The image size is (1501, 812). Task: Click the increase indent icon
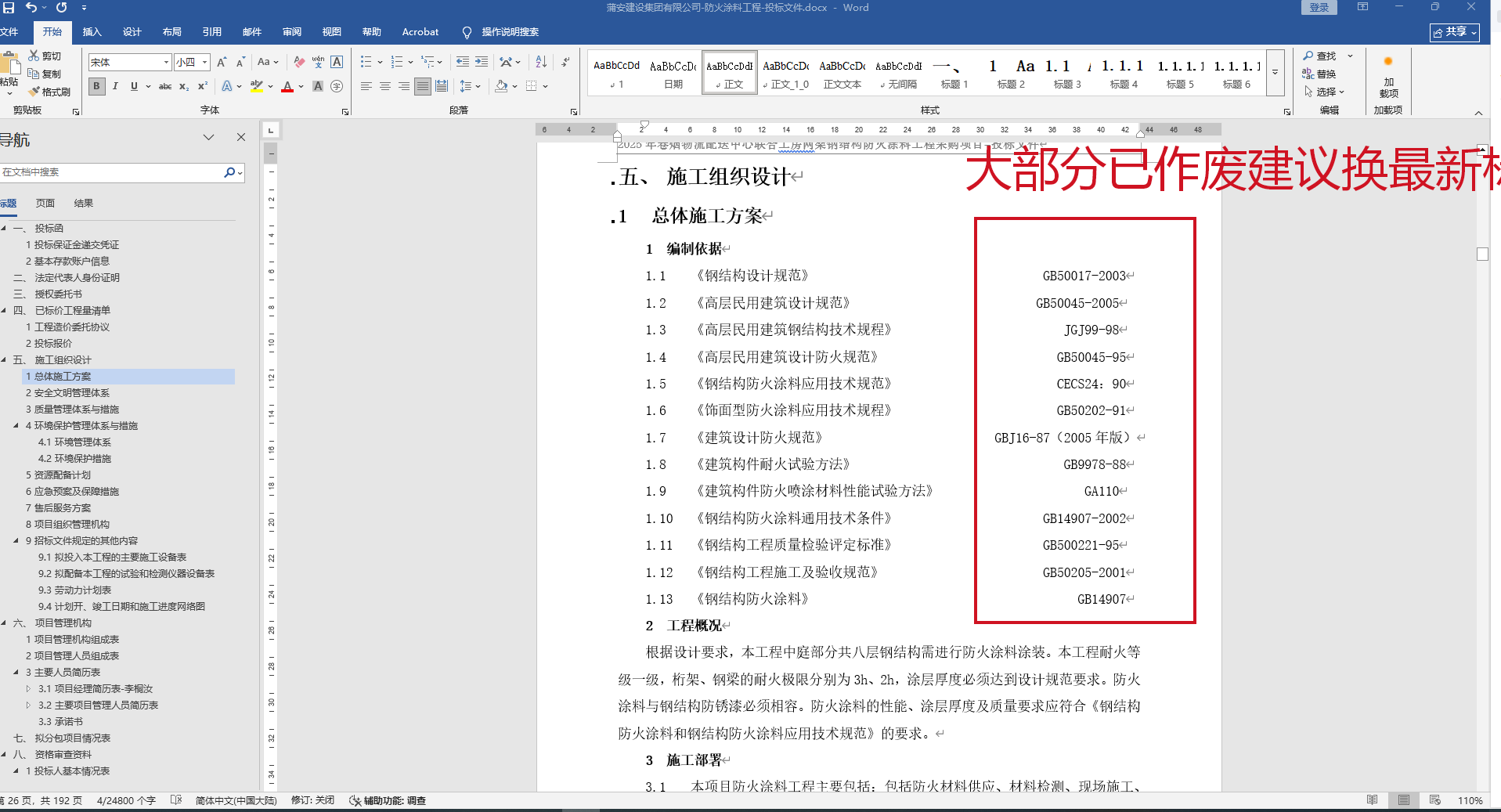coord(482,62)
